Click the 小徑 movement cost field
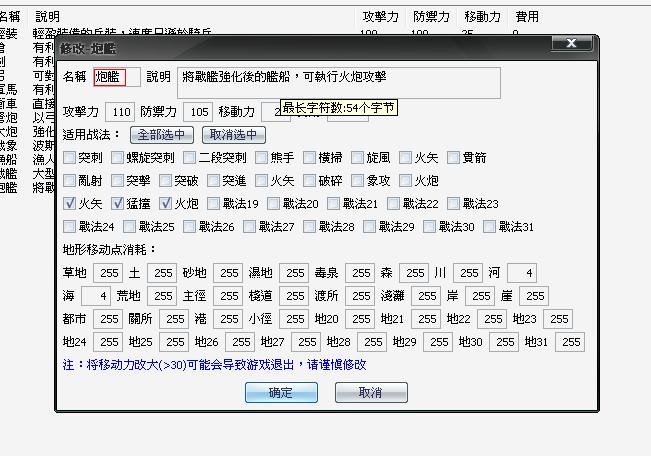The height and width of the screenshot is (456, 651). (294, 319)
